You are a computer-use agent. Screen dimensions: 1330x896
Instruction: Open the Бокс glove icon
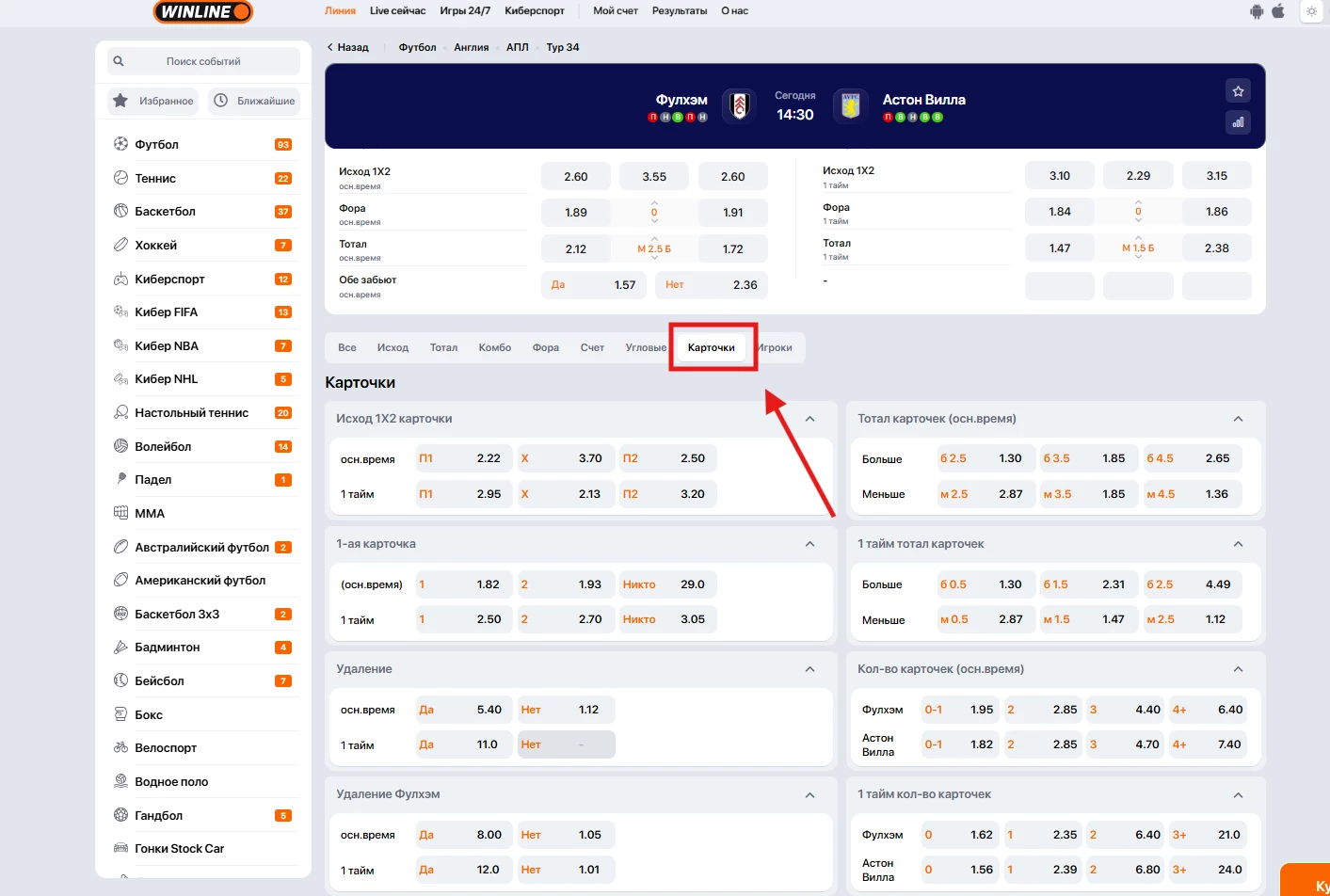120,714
